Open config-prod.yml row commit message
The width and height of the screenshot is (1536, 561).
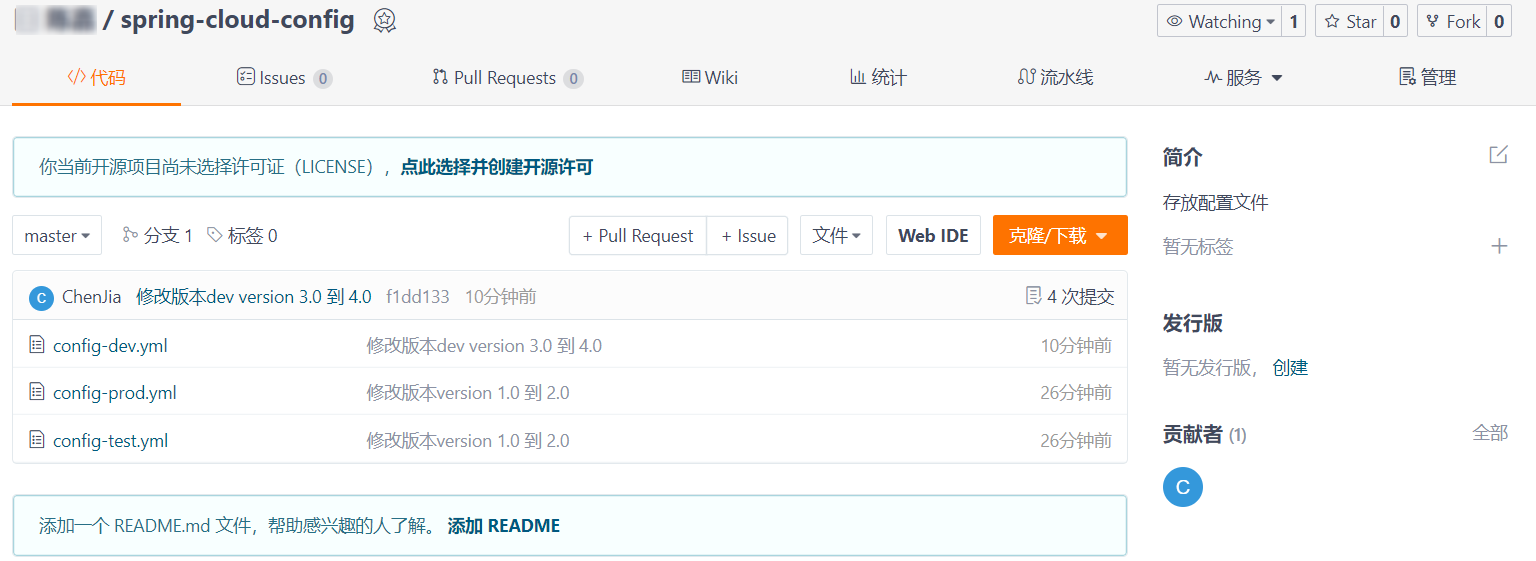[x=468, y=393]
